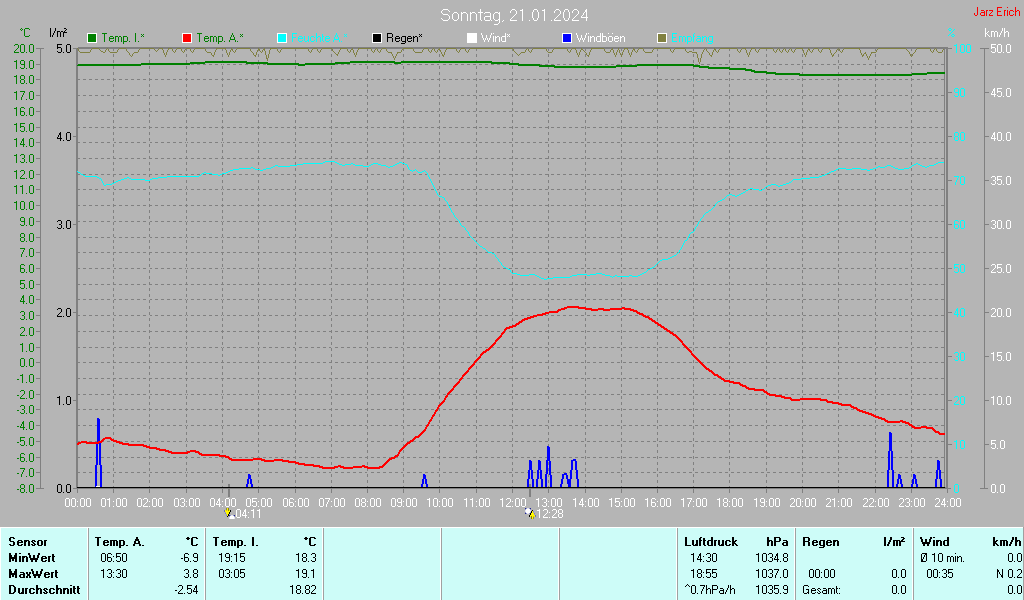Click the moon marker icon at 04:11
The width and height of the screenshot is (1024, 600).
(229, 513)
